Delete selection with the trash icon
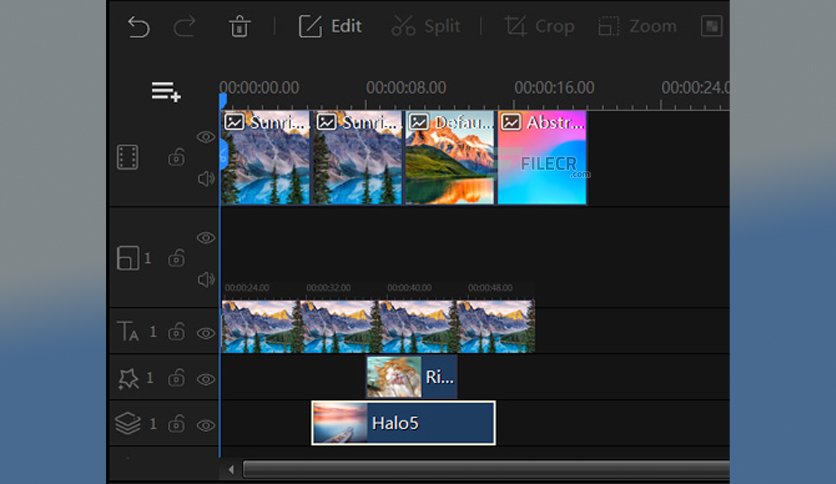Screen dimensions: 836x484 [239, 26]
